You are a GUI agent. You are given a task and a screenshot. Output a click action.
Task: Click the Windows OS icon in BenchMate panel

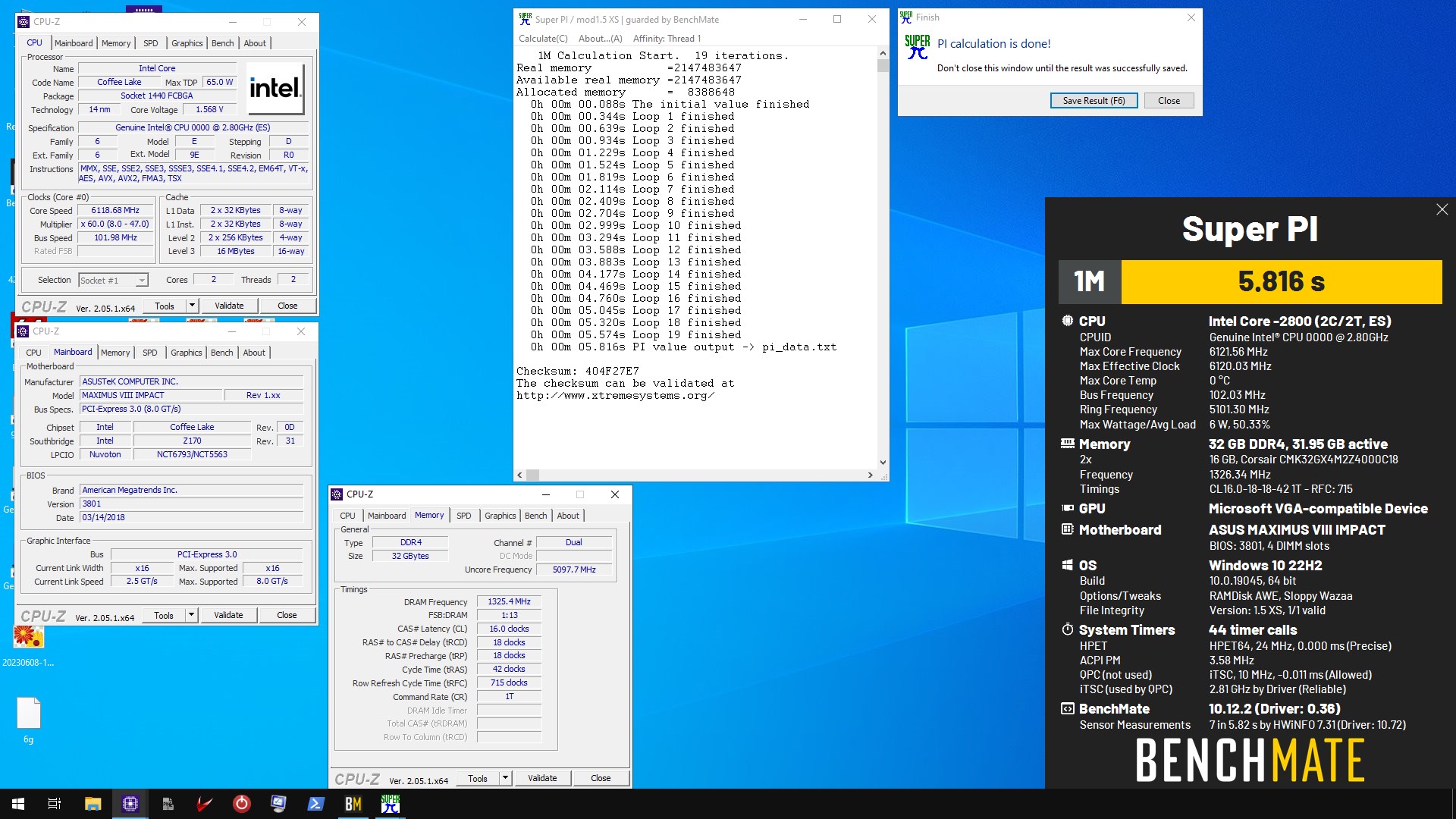click(x=1067, y=565)
